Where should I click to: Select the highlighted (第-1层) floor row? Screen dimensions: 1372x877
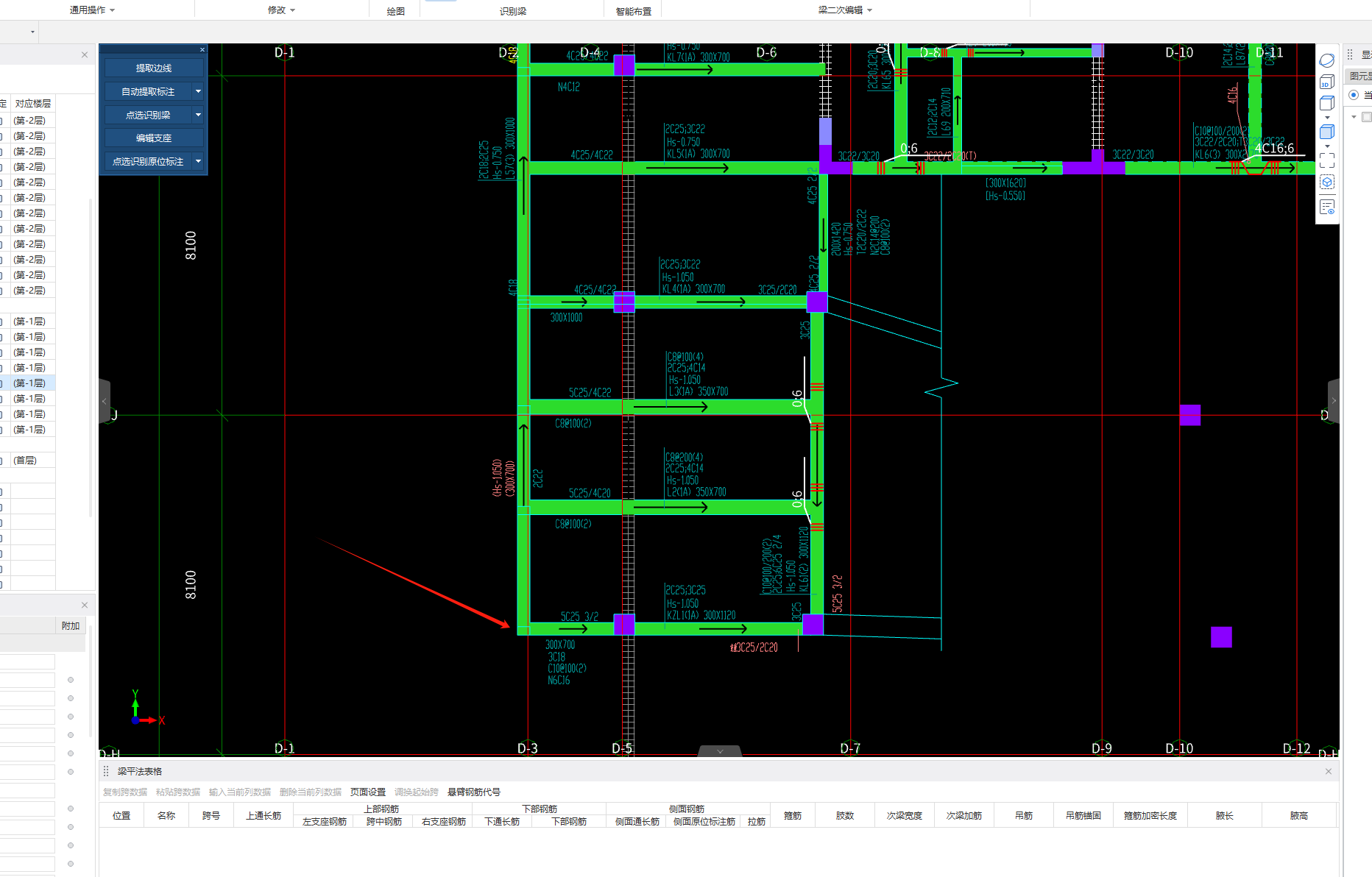click(27, 383)
